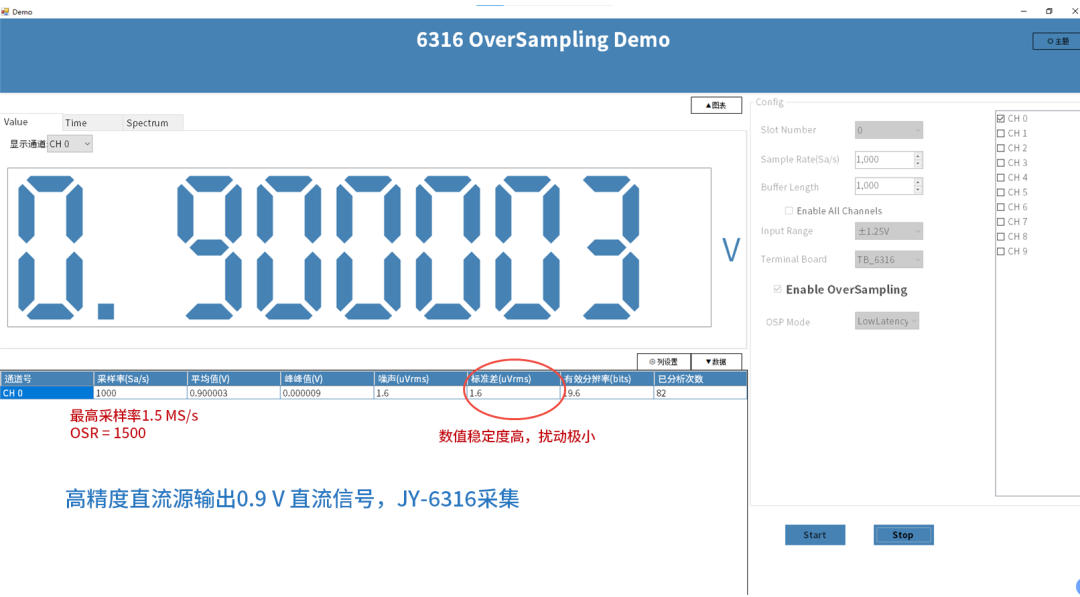This screenshot has width=1080, height=597.
Task: Toggle Enable All Channels
Action: [x=788, y=210]
